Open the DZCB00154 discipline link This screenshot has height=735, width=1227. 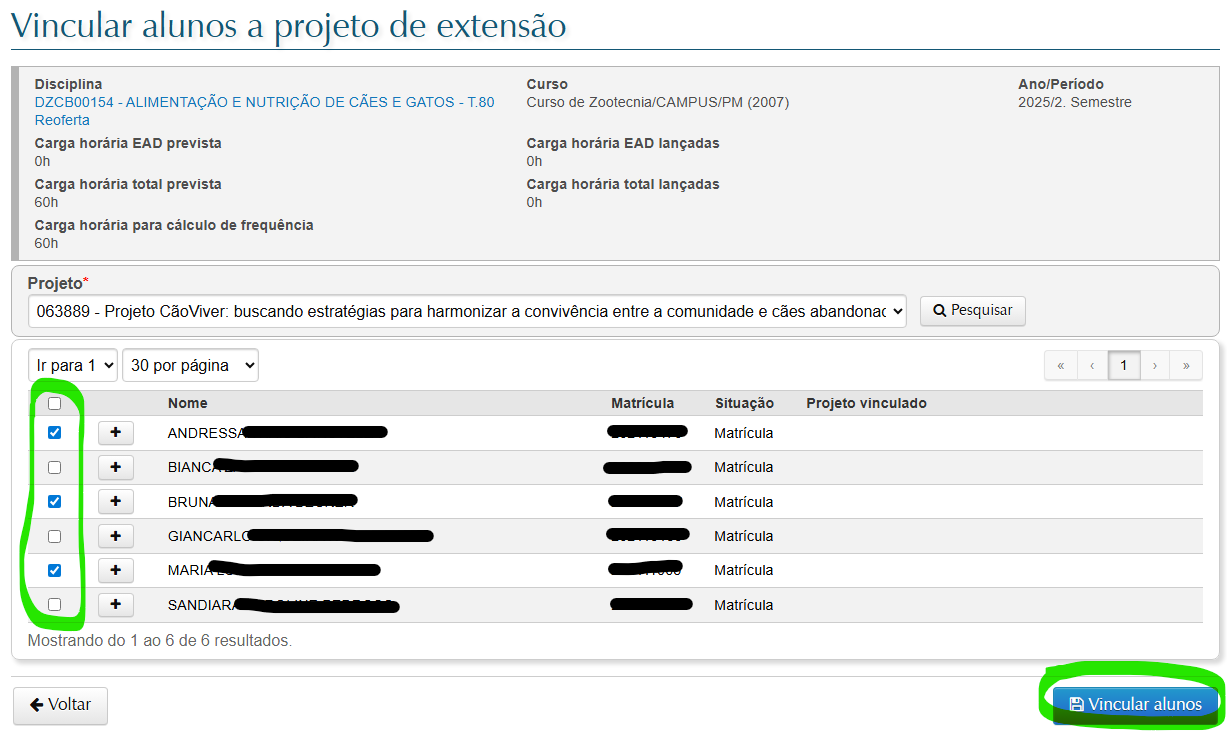pyautogui.click(x=264, y=102)
